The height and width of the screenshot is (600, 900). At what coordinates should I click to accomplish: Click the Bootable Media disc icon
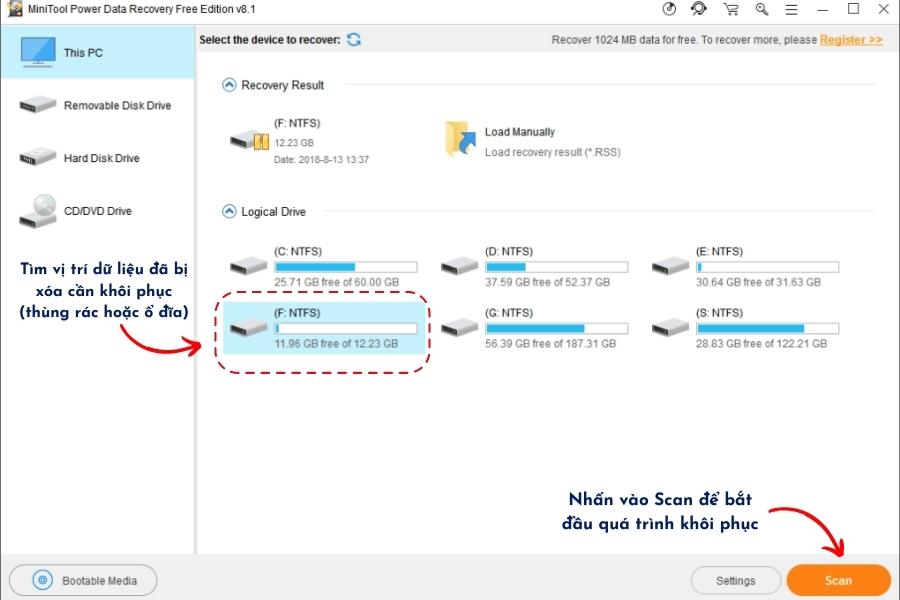click(40, 580)
